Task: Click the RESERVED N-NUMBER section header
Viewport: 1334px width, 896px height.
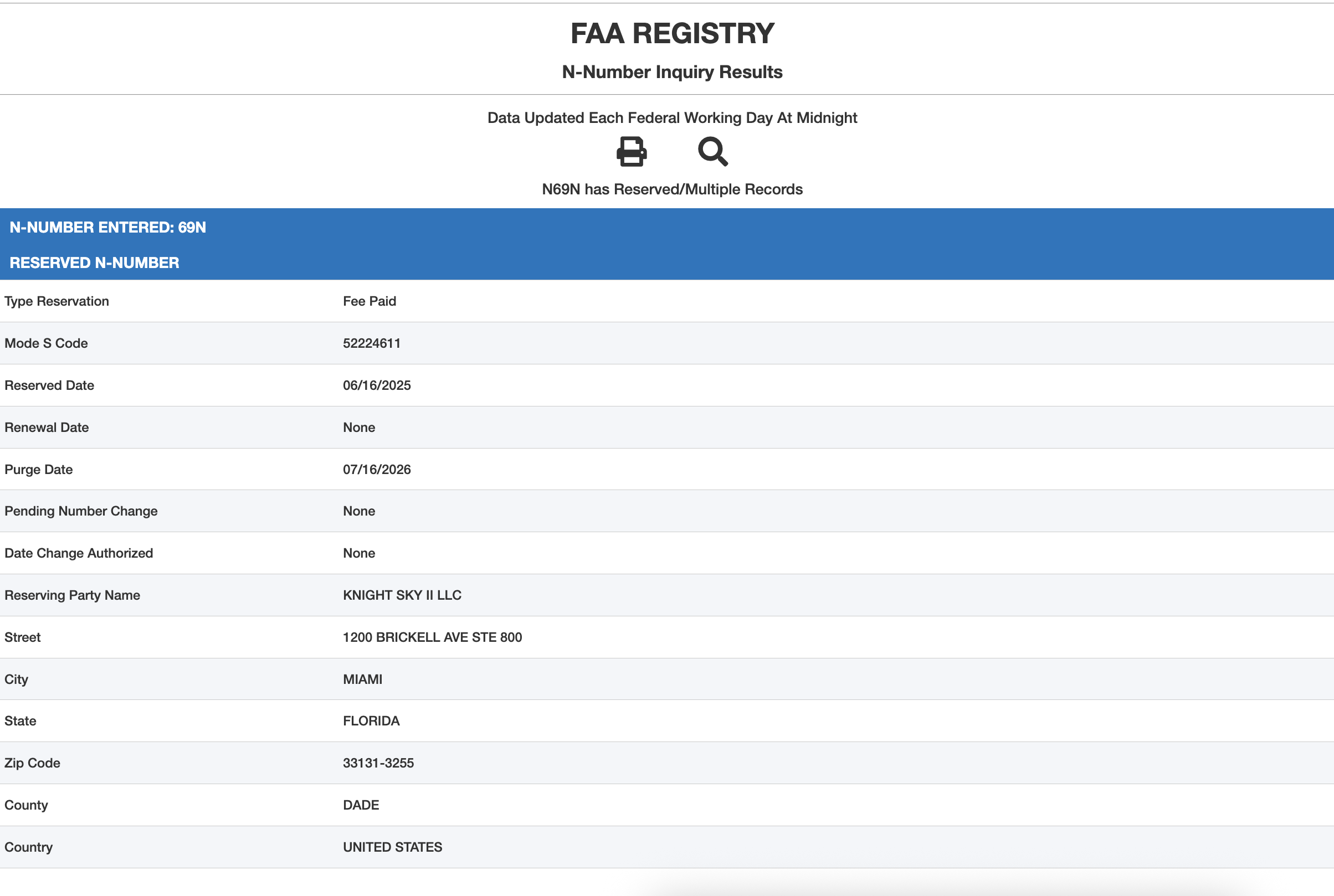Action: coord(94,263)
